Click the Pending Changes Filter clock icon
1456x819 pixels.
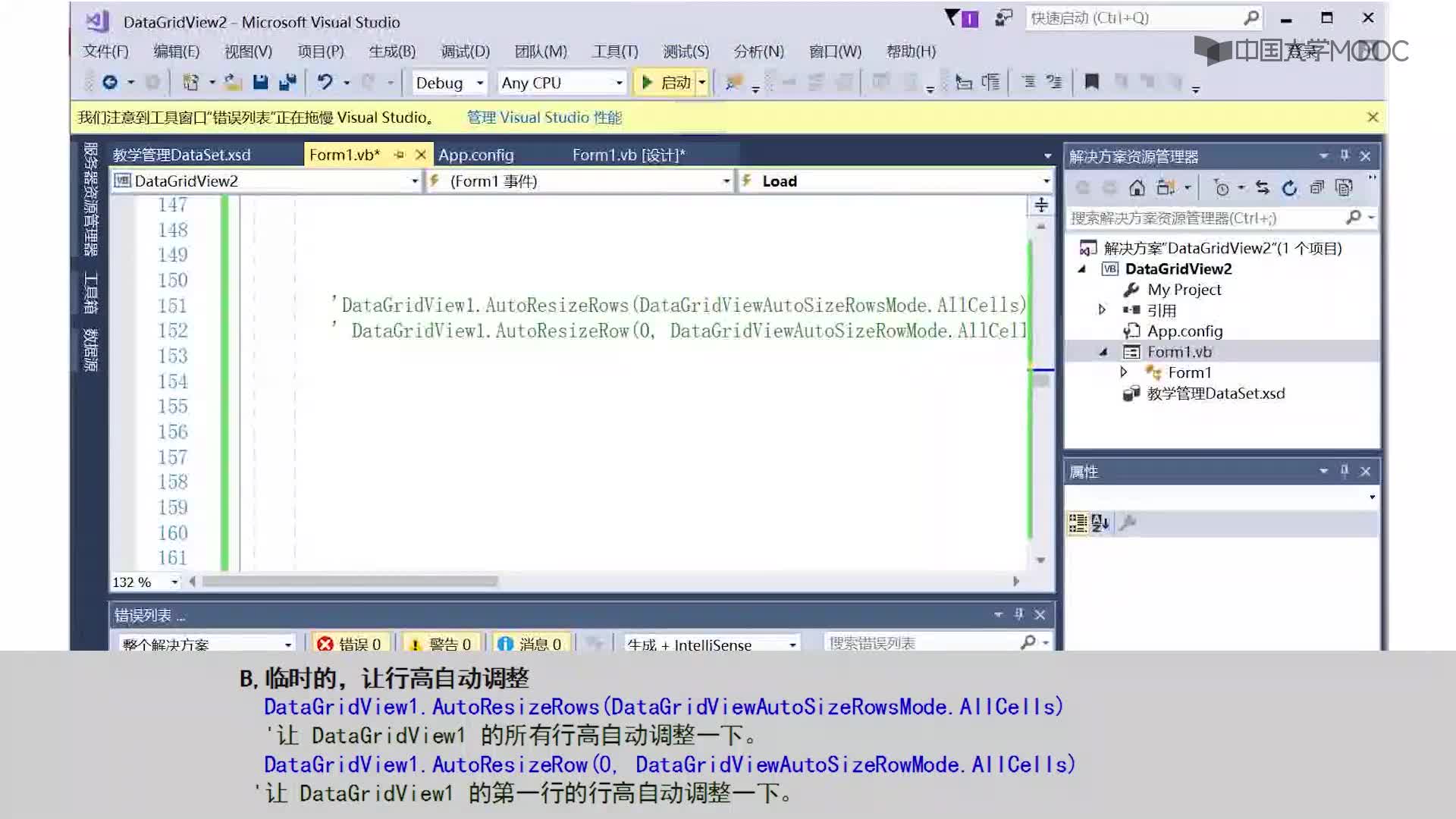click(x=1221, y=187)
